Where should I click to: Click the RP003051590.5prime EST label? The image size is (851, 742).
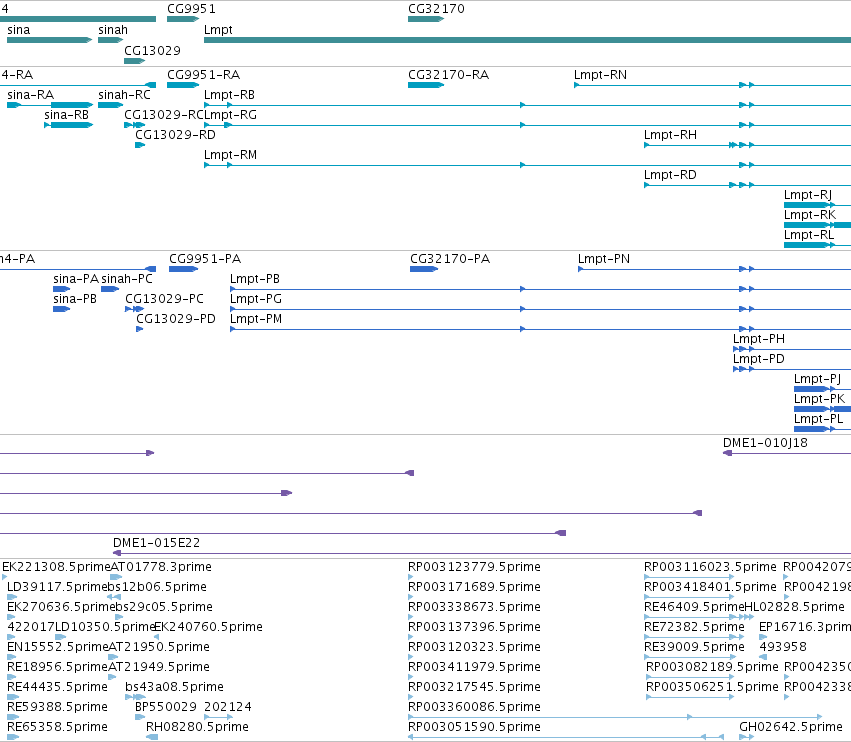(x=474, y=727)
